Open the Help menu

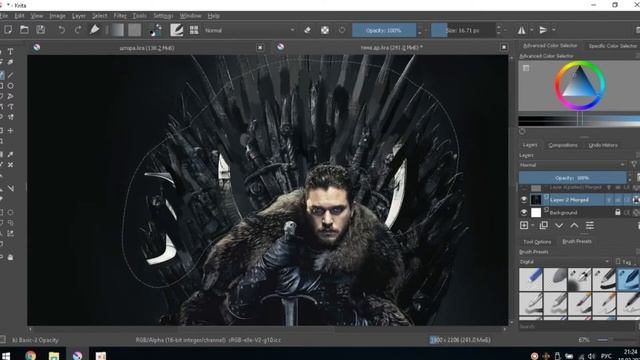coord(213,16)
